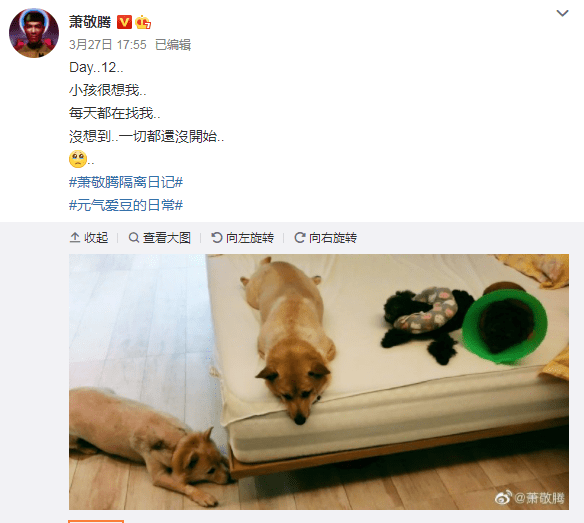Viewport: 584px width, 523px height.
Task: Open the #萧敬腾隔离日记# hashtag
Action: click(126, 182)
